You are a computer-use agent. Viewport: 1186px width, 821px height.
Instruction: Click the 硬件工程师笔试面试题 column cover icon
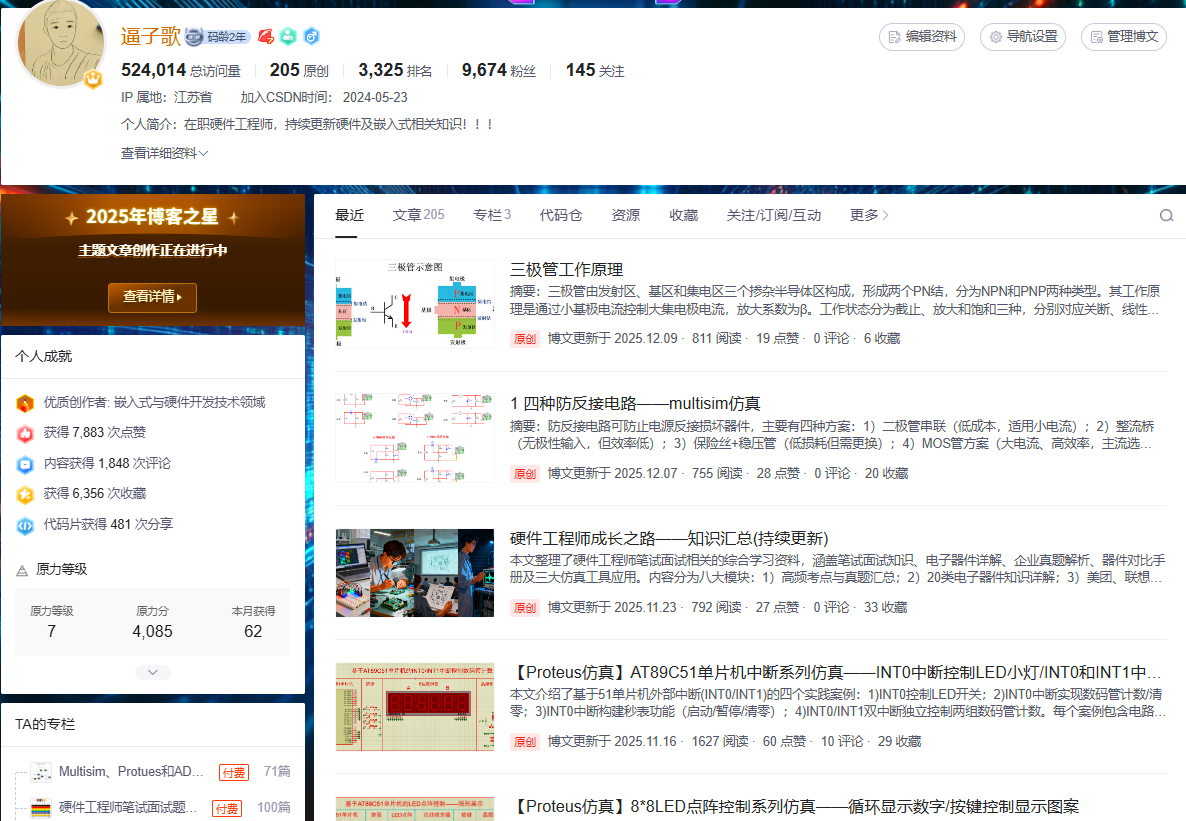pos(42,808)
